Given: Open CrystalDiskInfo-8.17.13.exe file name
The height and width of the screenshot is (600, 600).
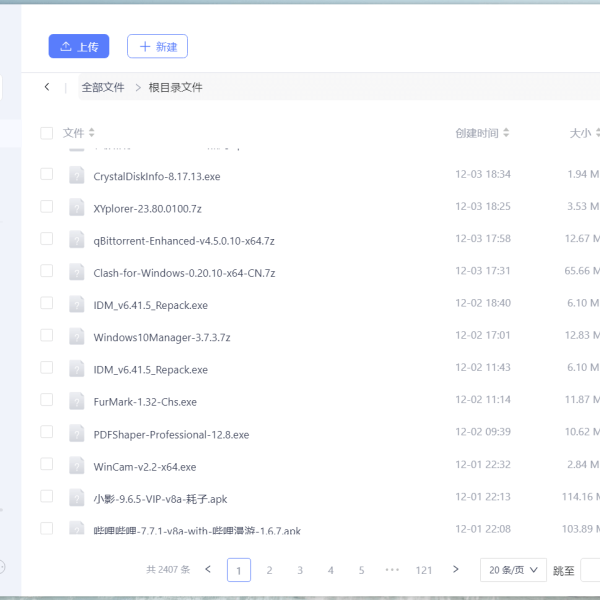Looking at the screenshot, I should coord(157,176).
